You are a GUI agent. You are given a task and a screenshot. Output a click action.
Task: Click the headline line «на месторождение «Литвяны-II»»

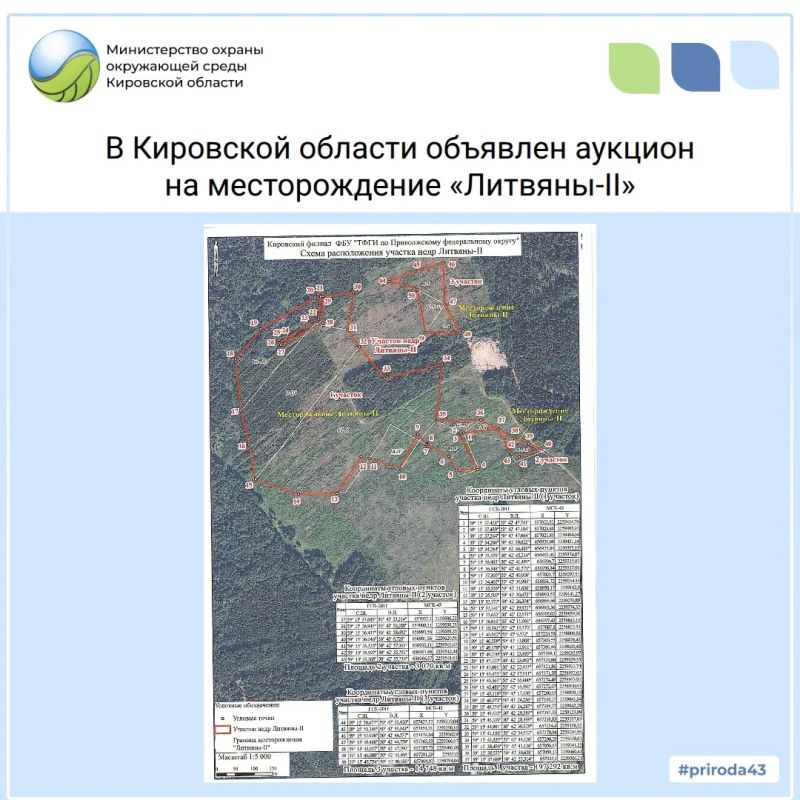pos(400,186)
